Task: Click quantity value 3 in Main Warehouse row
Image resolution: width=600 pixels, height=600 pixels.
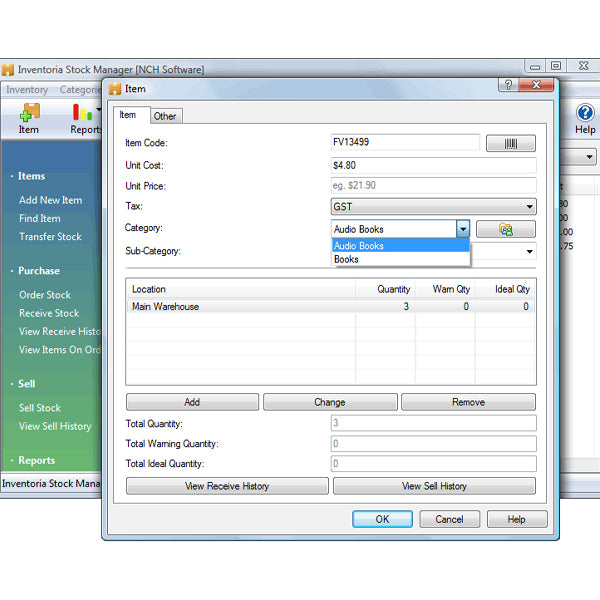Action: [406, 307]
